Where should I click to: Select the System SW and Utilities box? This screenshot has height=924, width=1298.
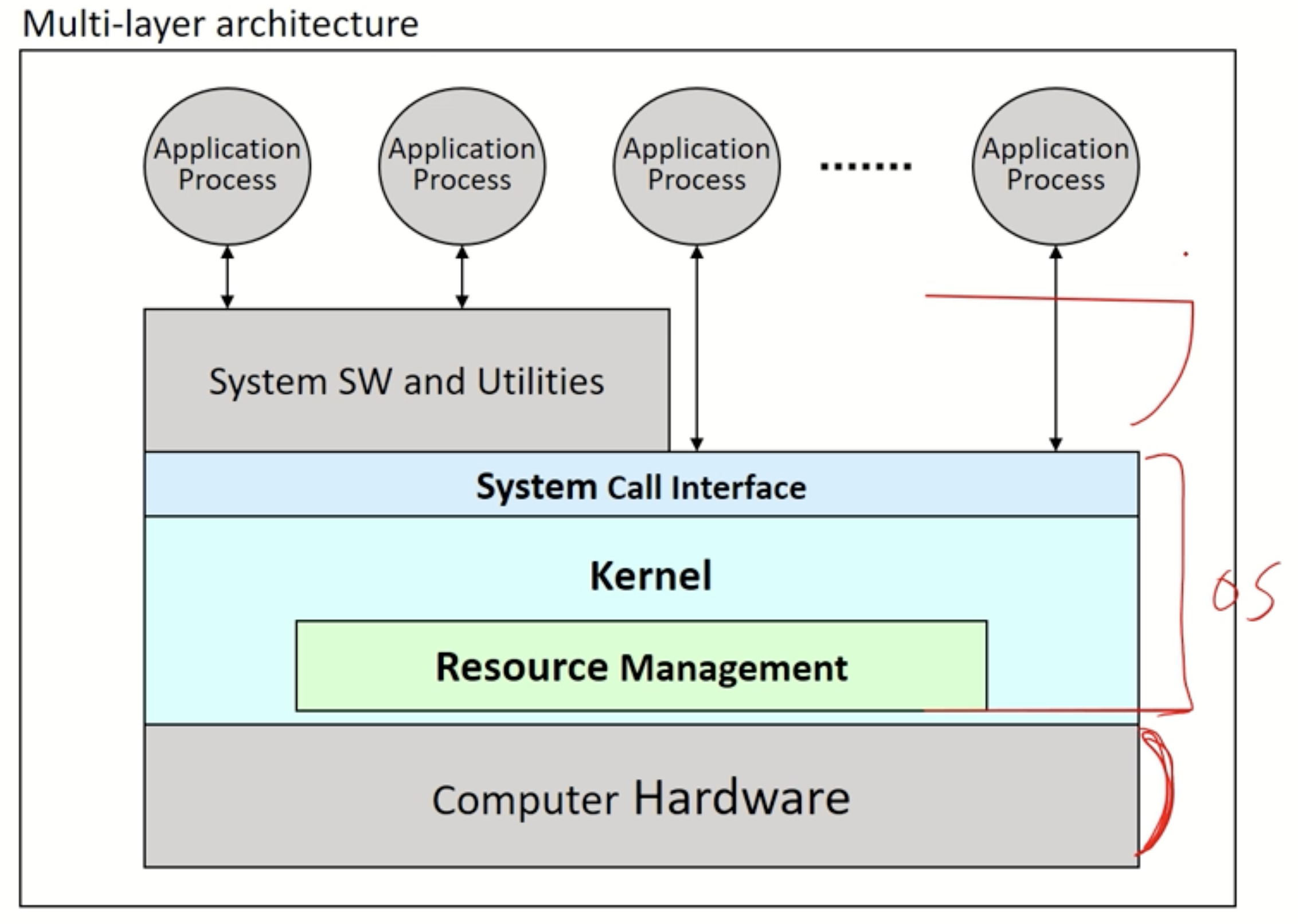pyautogui.click(x=406, y=381)
